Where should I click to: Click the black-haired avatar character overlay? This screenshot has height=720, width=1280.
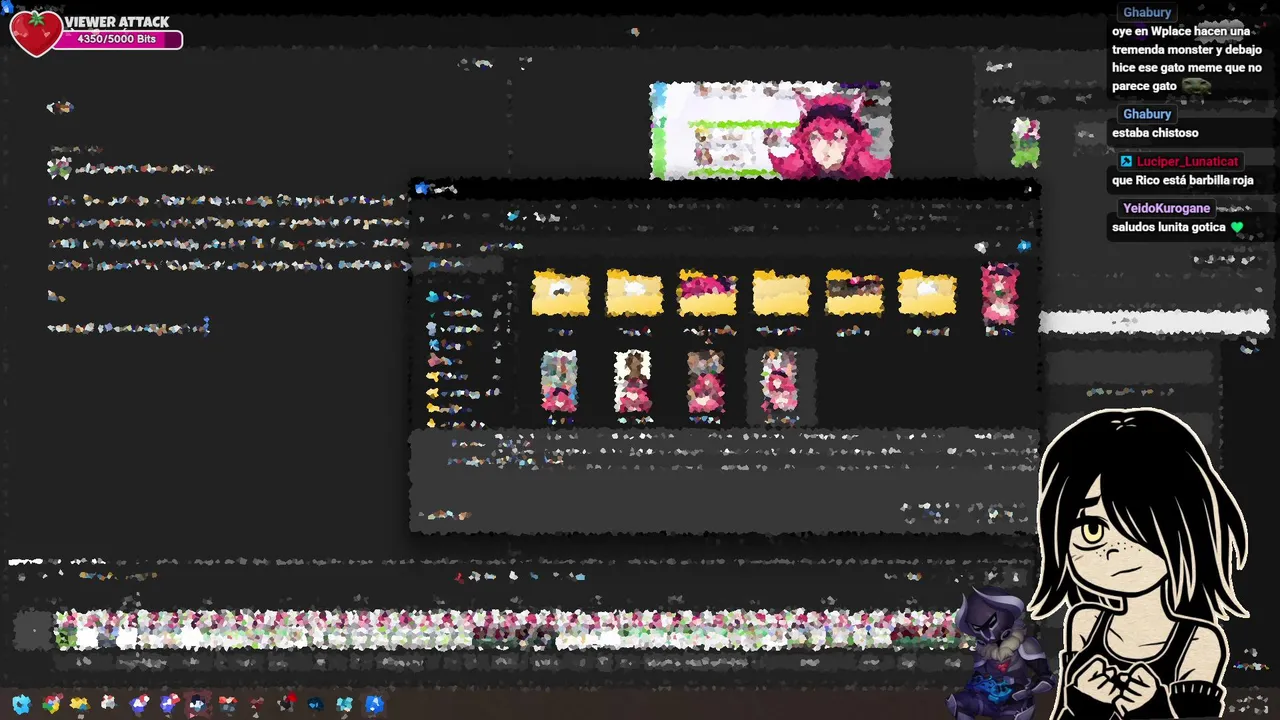(1140, 565)
